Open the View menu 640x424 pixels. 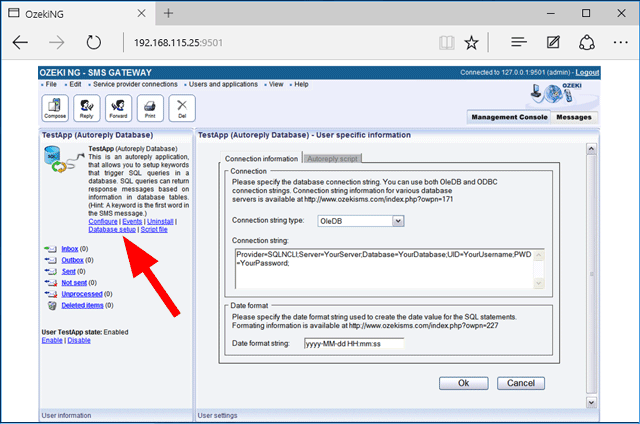pos(276,84)
